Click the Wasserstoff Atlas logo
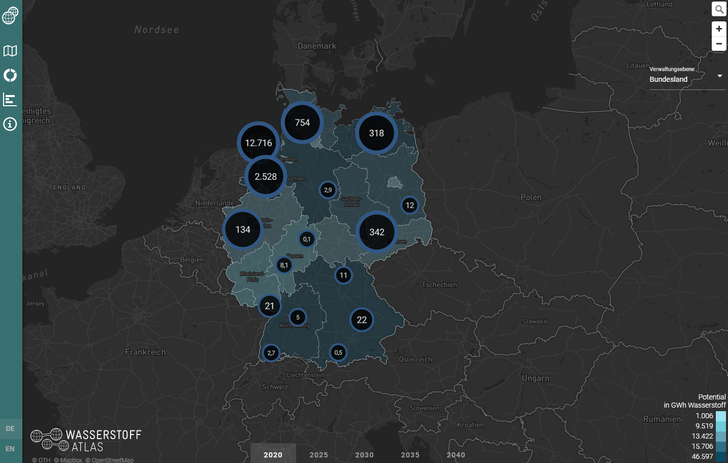 86,440
